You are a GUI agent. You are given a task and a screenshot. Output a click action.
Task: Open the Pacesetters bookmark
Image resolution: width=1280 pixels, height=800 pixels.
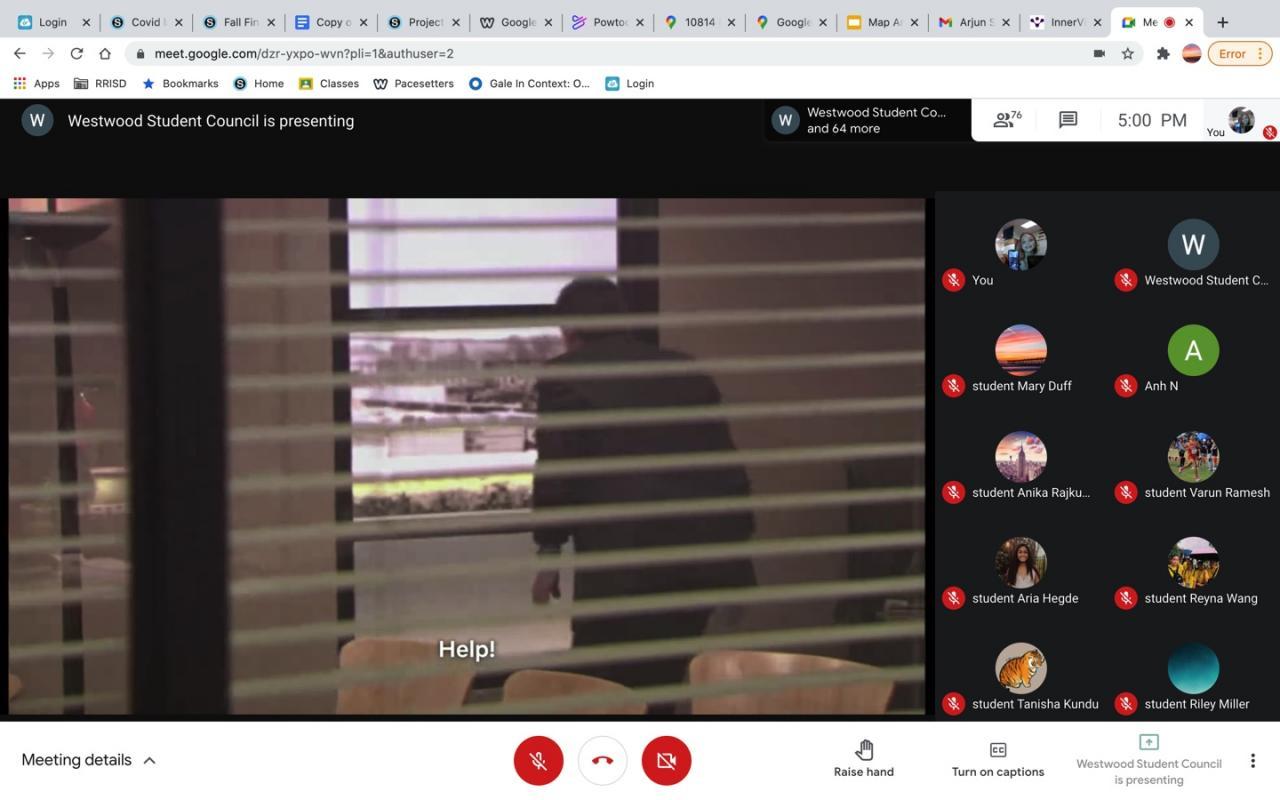coord(413,84)
